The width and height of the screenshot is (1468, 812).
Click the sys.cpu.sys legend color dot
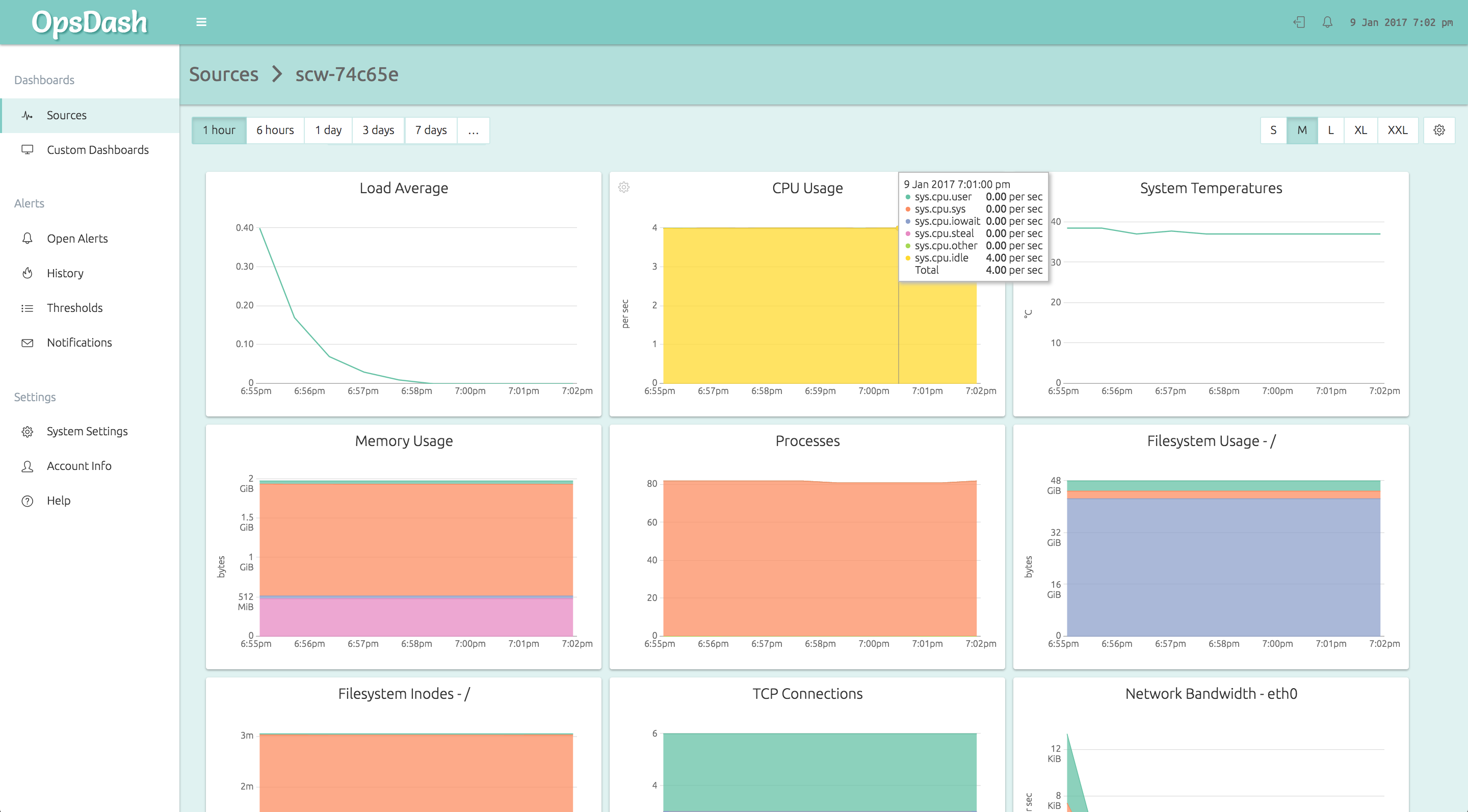point(908,209)
